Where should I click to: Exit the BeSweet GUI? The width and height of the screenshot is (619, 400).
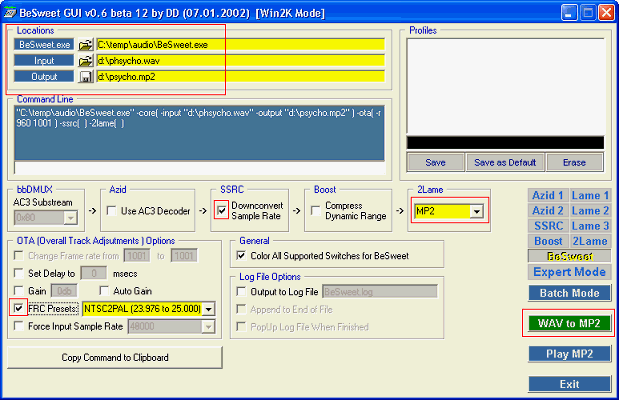(570, 384)
